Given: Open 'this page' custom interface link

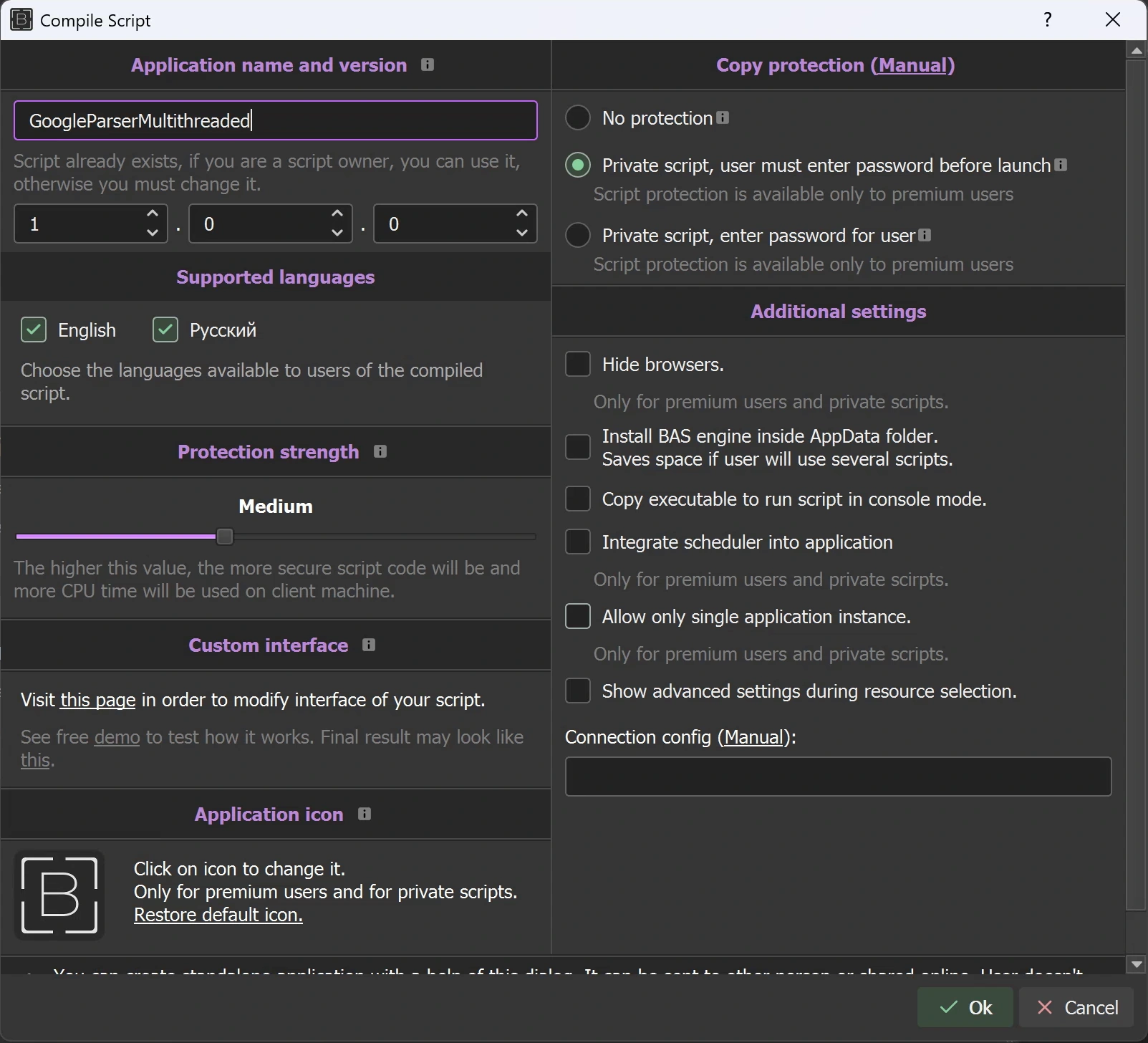Looking at the screenshot, I should 98,700.
